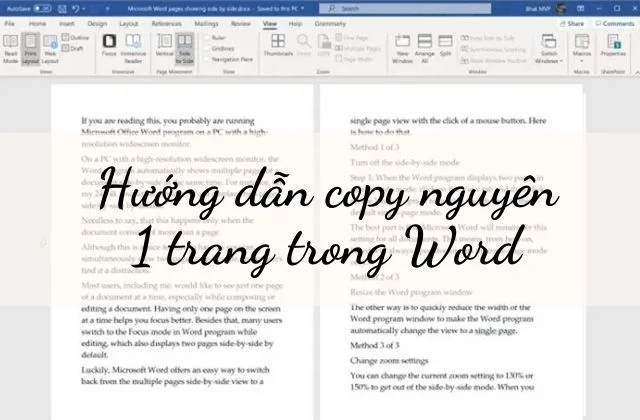Click the right document page

[x=451, y=252]
